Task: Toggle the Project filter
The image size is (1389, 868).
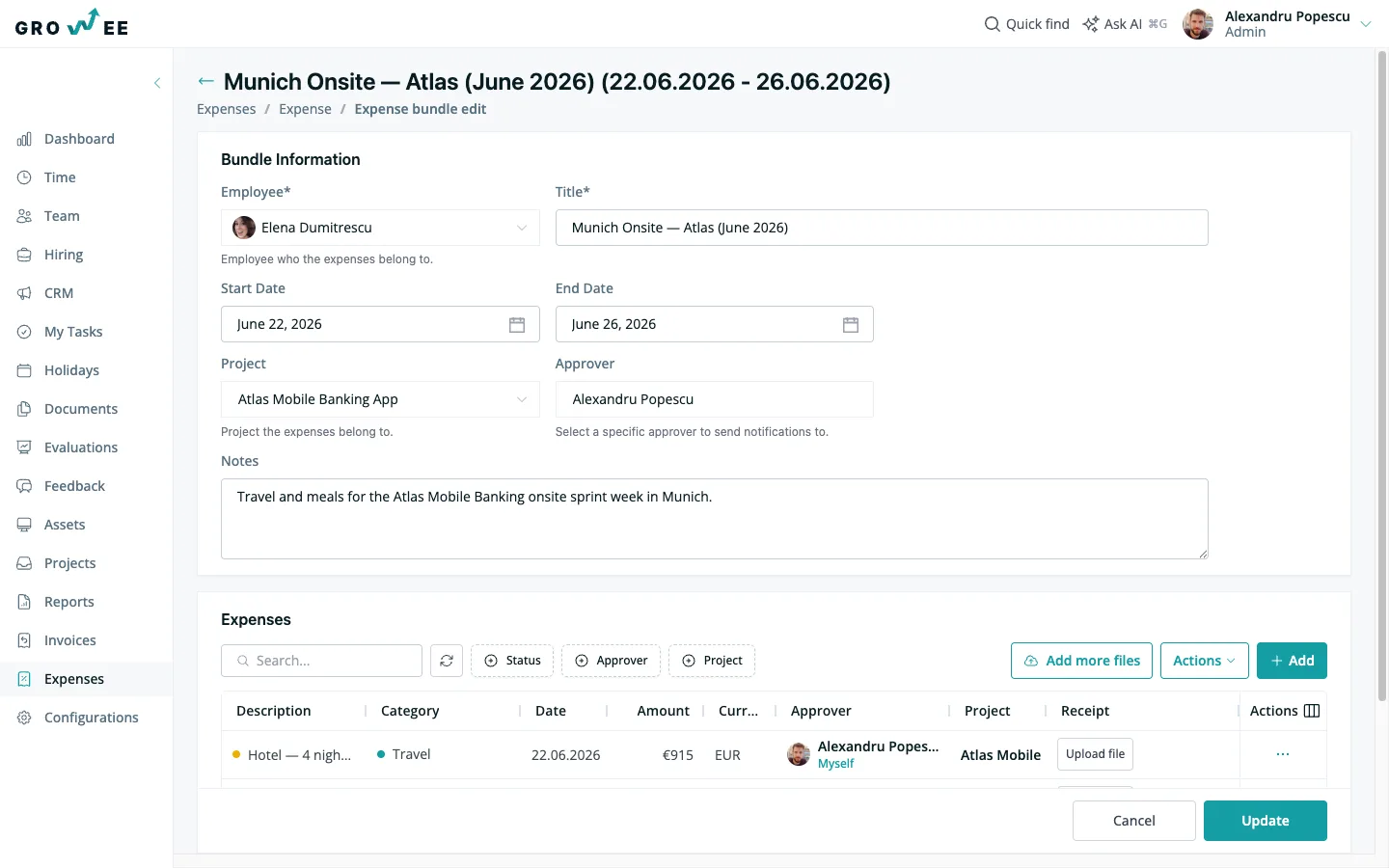Action: [x=712, y=661]
